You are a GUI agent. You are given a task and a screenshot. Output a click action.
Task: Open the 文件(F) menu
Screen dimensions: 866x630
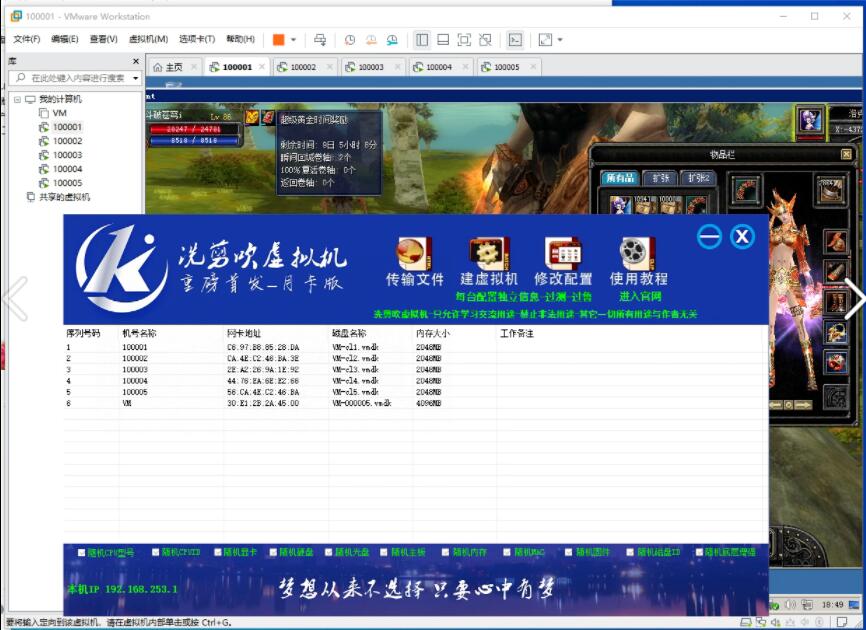(27, 39)
